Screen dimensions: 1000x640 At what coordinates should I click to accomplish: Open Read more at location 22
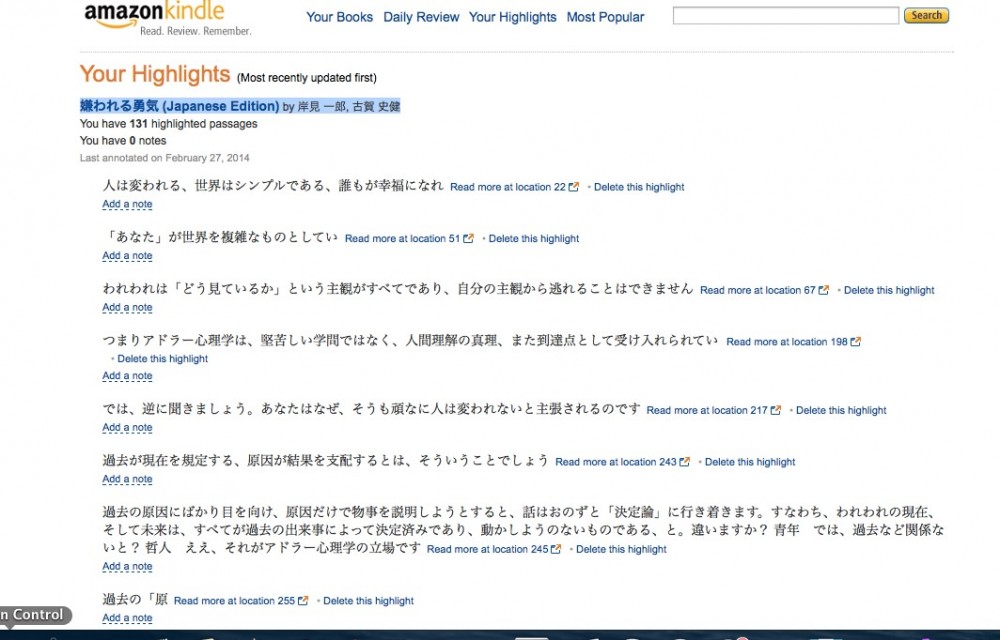[x=508, y=187]
